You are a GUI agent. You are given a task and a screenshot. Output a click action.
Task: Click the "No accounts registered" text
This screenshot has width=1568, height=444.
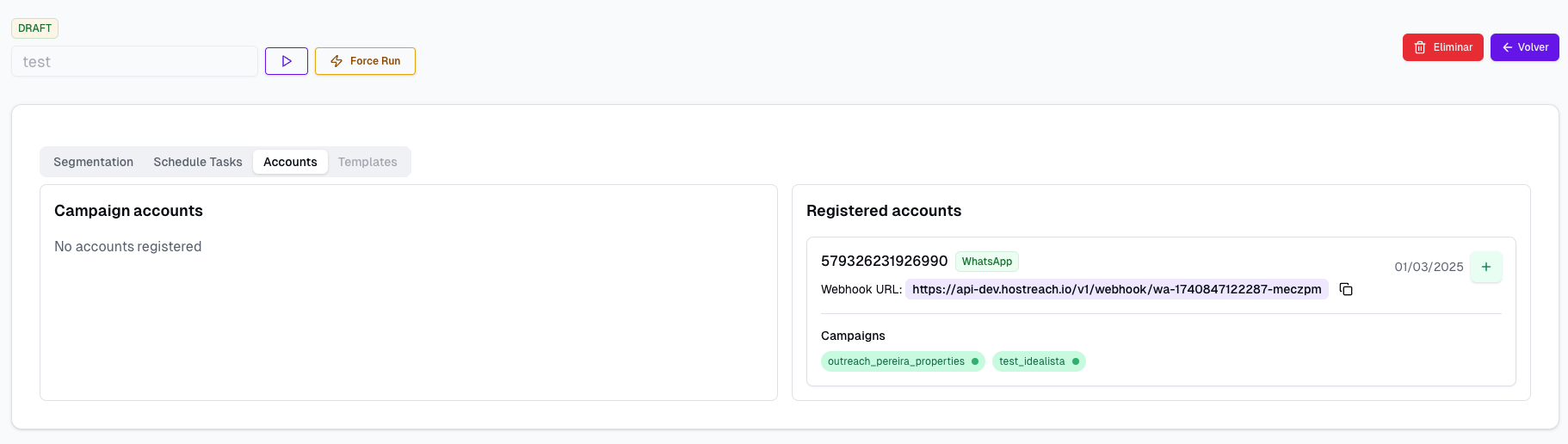[x=127, y=246]
